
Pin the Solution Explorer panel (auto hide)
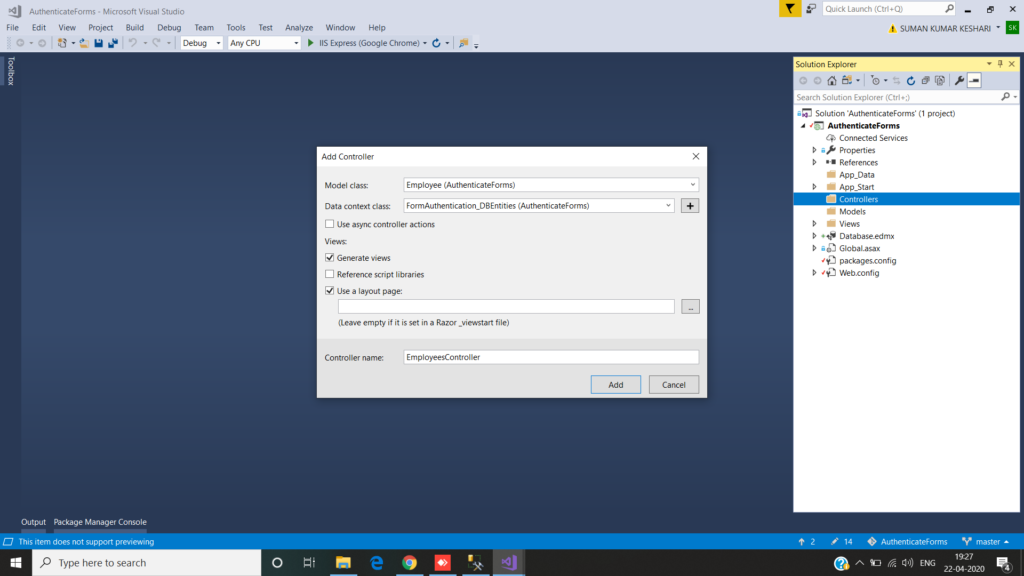click(1000, 64)
